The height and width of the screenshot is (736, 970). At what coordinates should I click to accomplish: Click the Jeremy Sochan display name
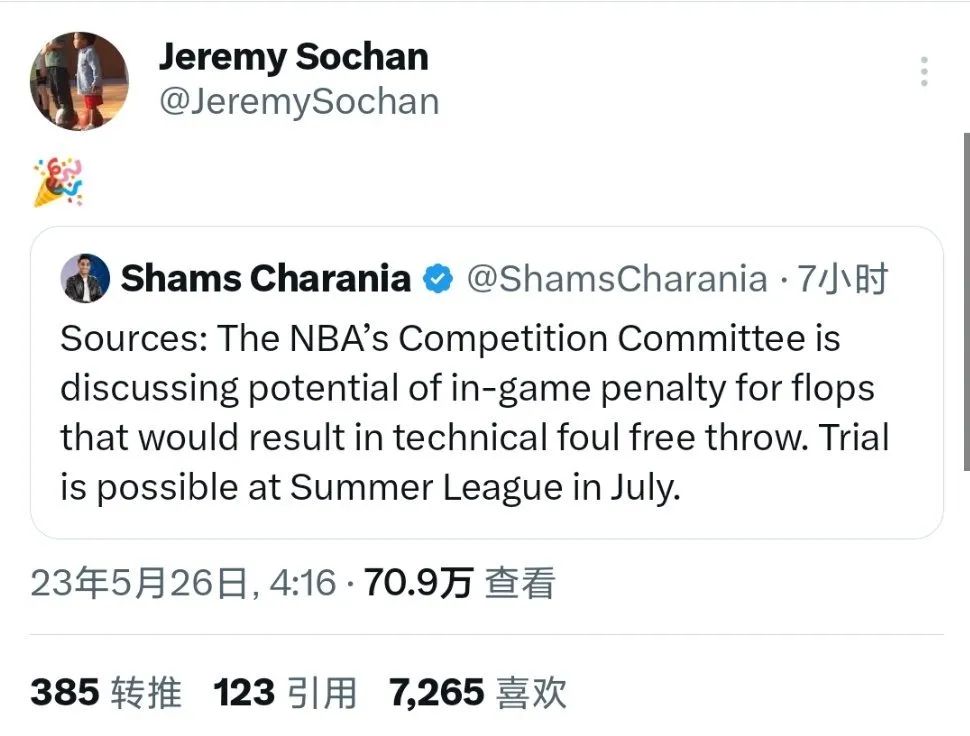point(293,57)
